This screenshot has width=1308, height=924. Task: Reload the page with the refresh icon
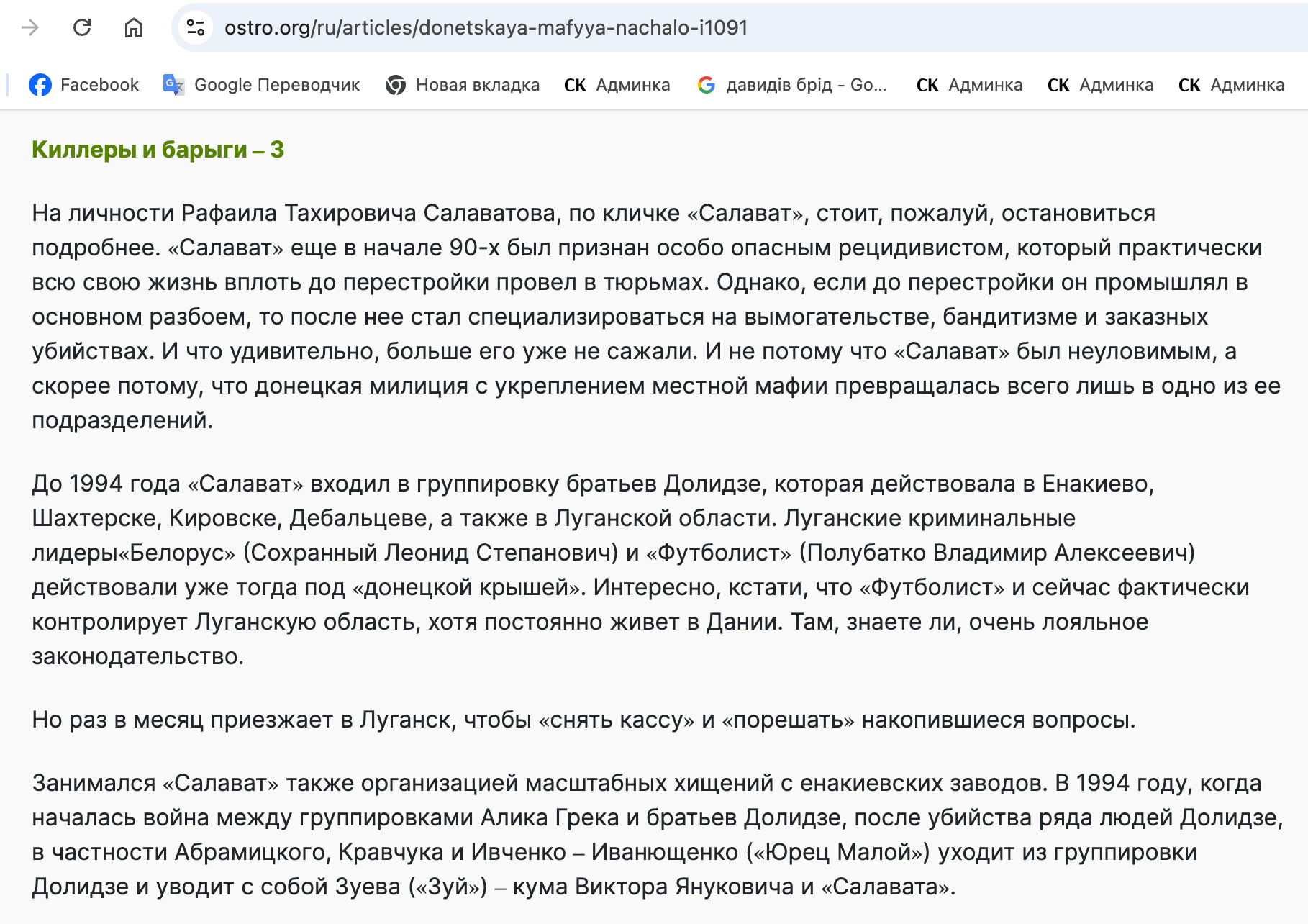click(x=82, y=28)
